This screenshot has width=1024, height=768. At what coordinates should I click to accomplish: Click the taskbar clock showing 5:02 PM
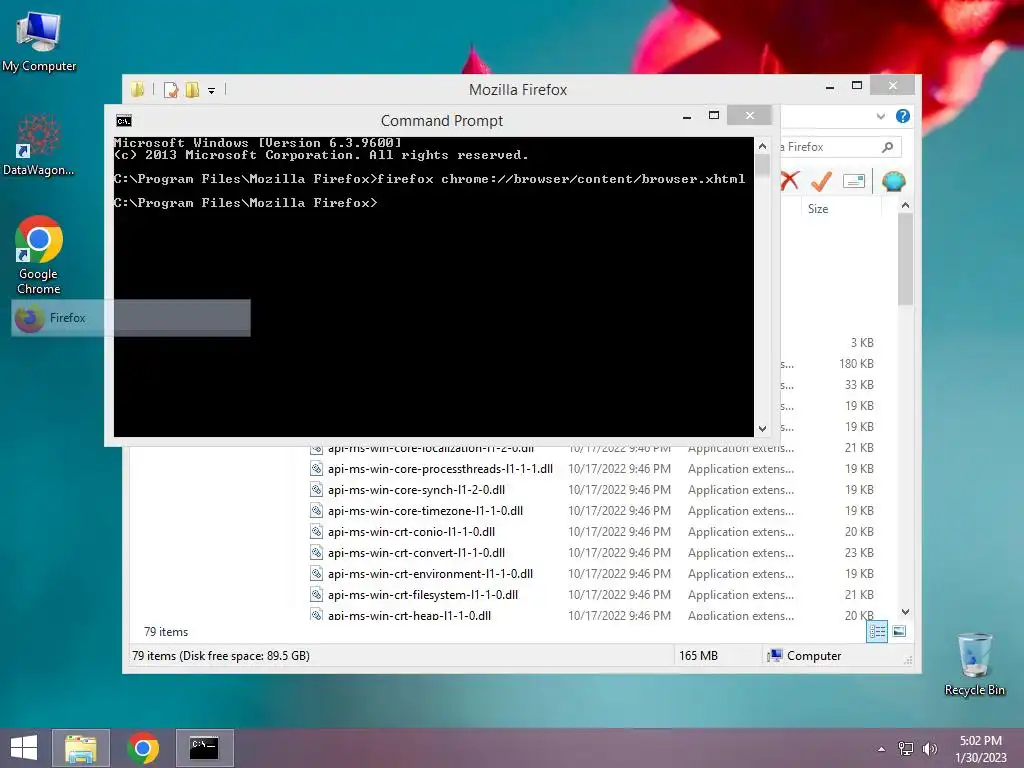point(980,748)
